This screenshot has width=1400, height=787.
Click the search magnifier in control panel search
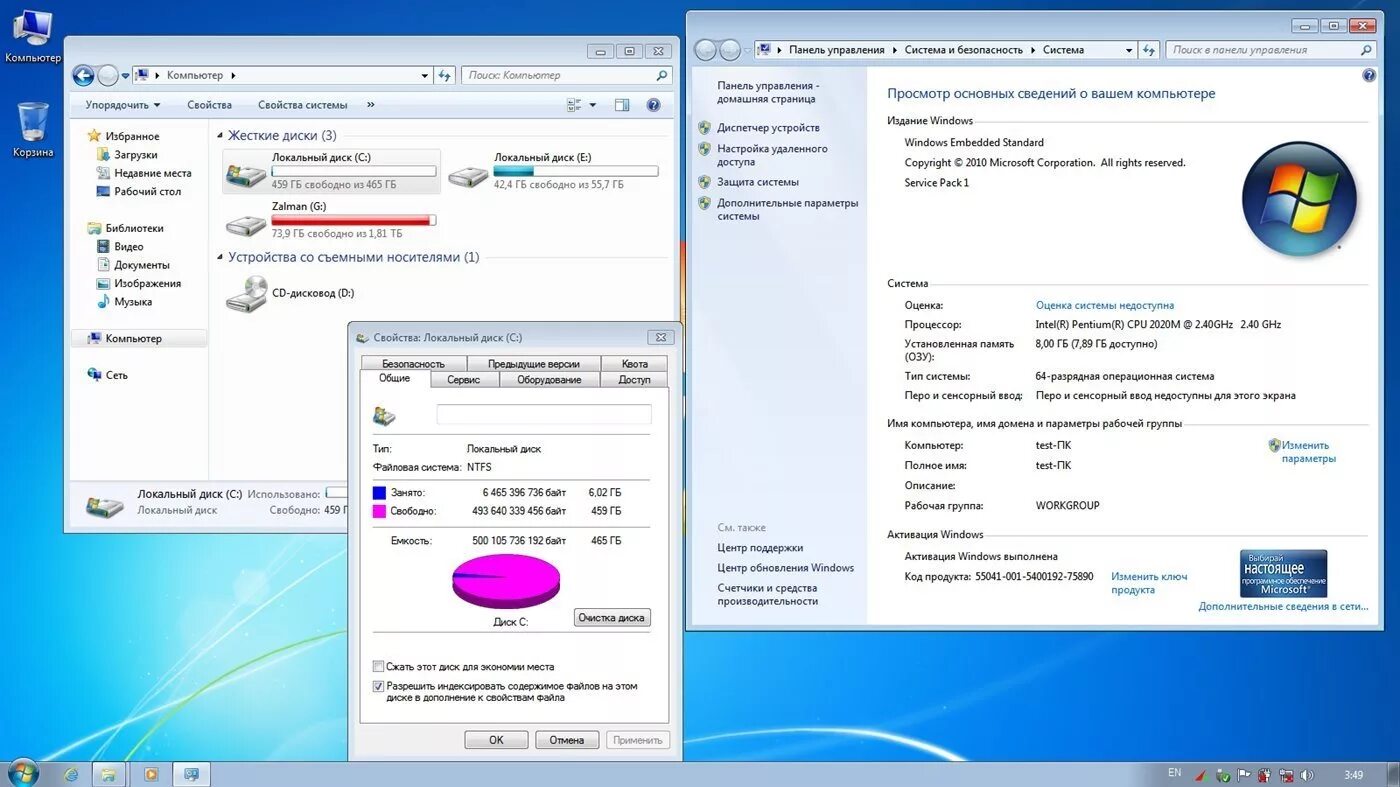pos(1366,50)
